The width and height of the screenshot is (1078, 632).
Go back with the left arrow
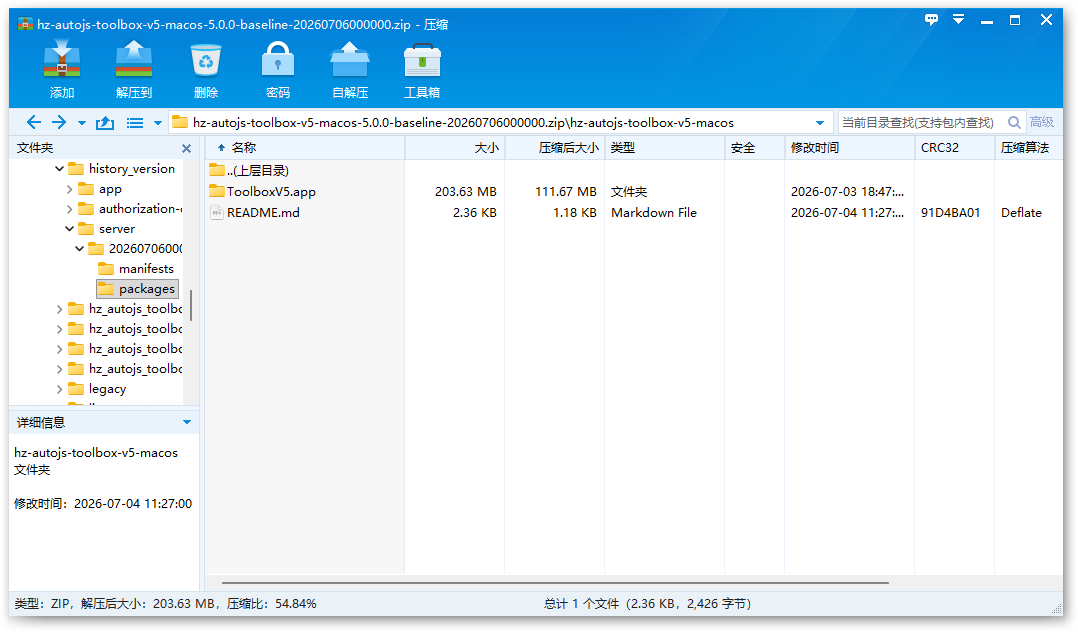(34, 122)
